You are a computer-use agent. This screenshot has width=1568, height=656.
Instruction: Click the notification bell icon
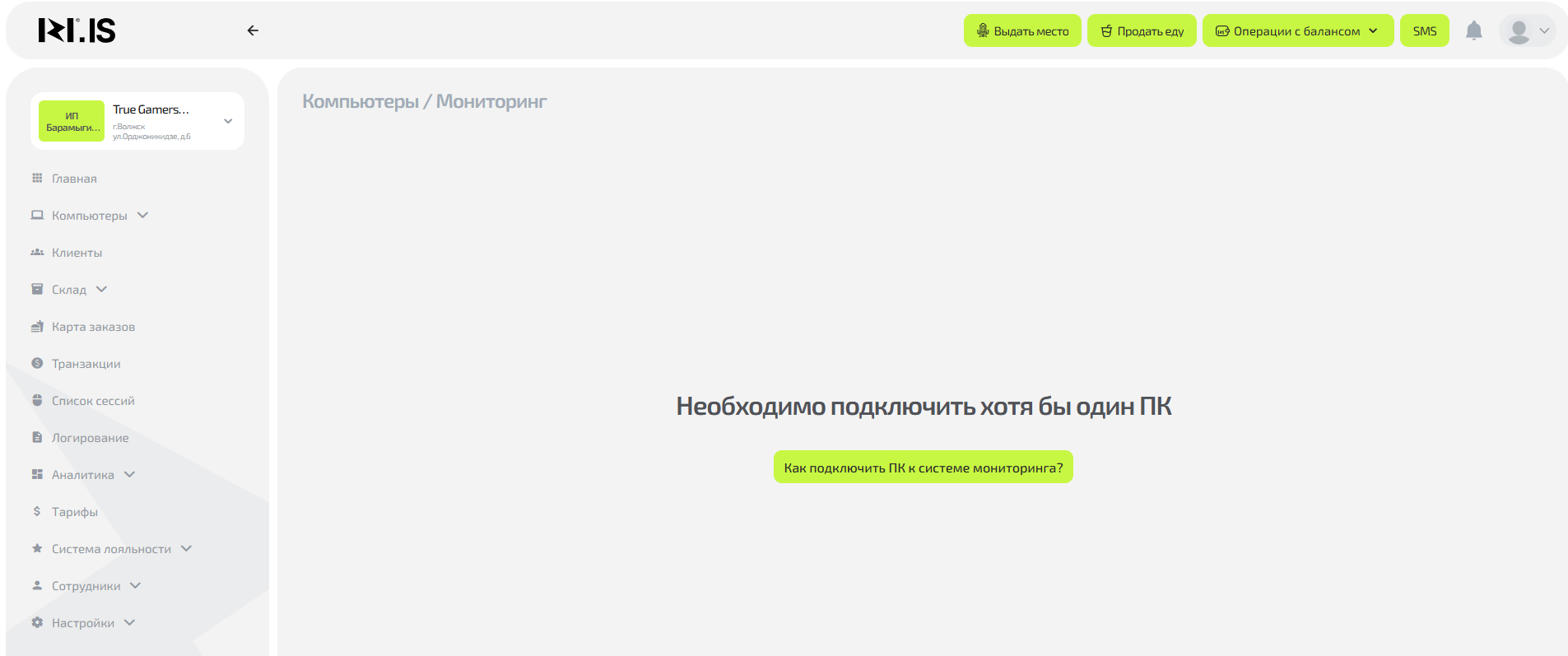click(1473, 31)
